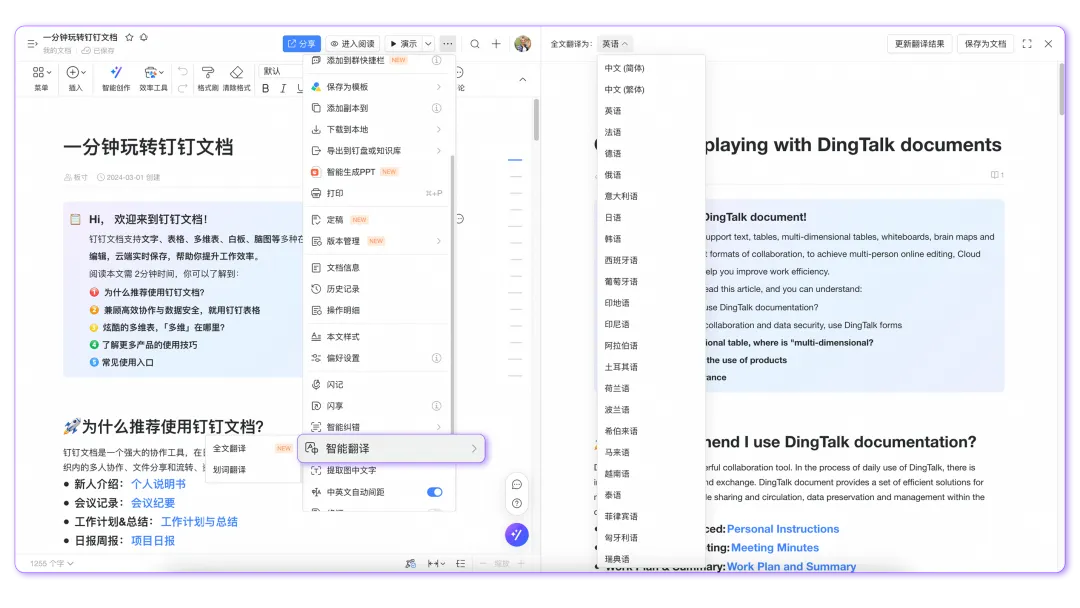The height and width of the screenshot is (608, 1080).
Task: Toggle 中英文自动间距 switch
Action: [435, 492]
